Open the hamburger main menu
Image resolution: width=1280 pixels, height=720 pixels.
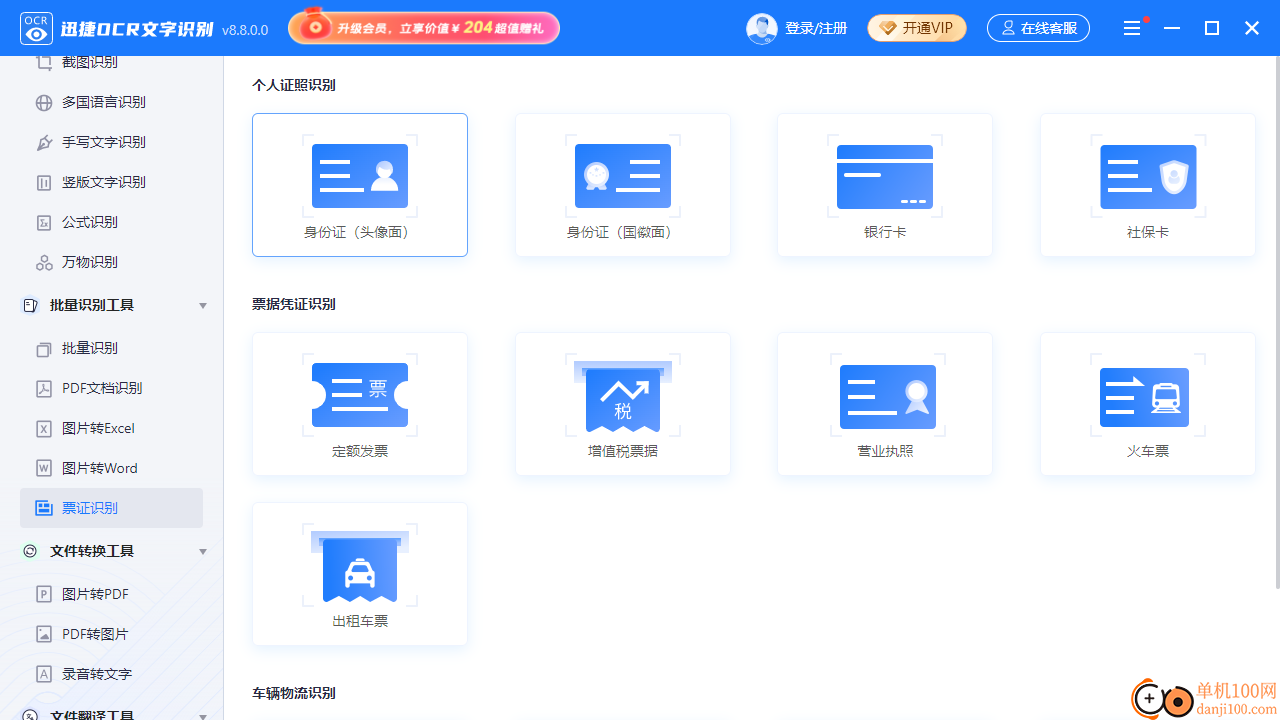[1132, 28]
